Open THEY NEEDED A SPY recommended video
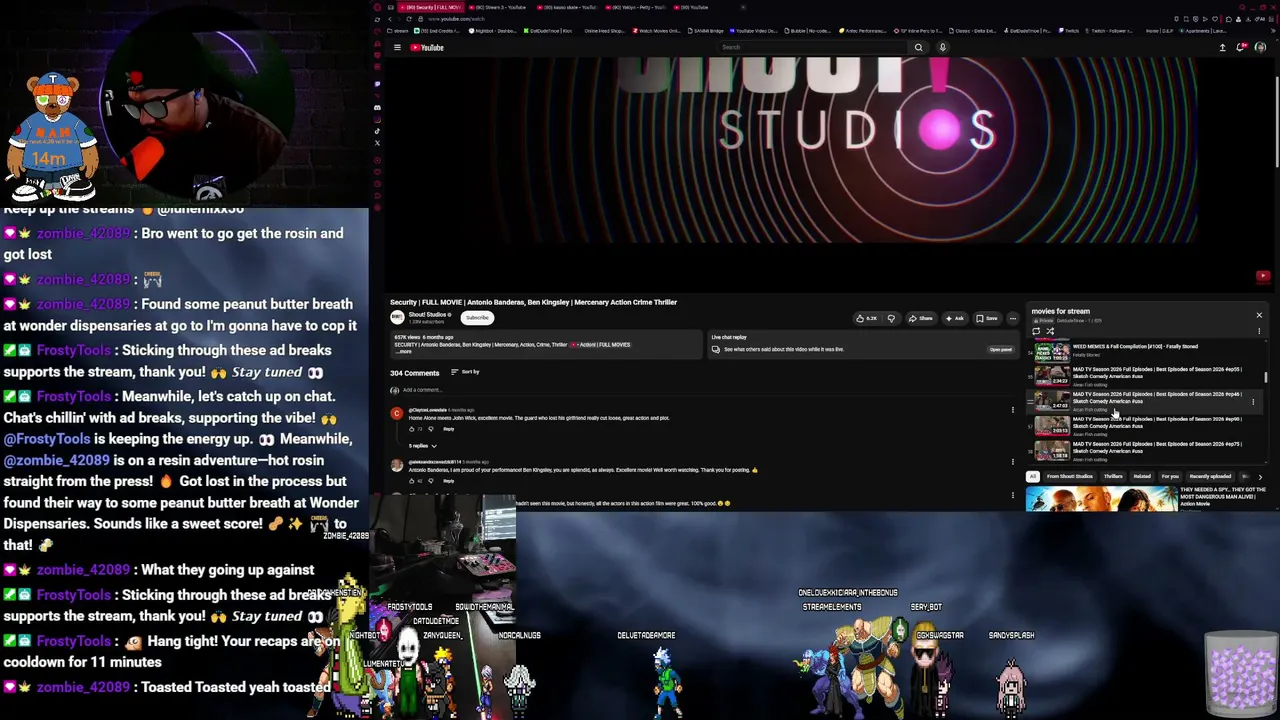1280x720 pixels. 1146,498
